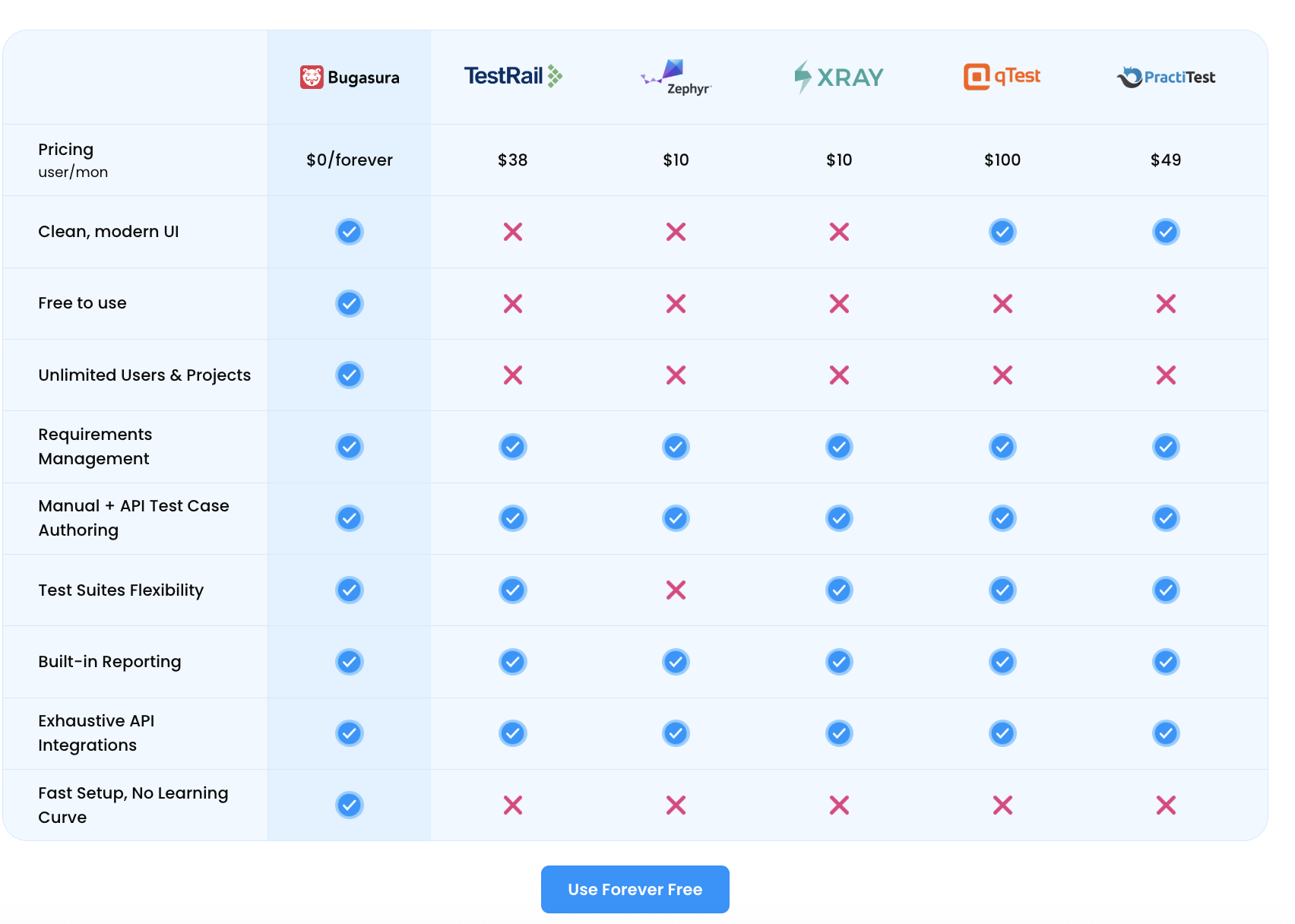
Task: Click the PractiTest logo
Action: (1166, 77)
